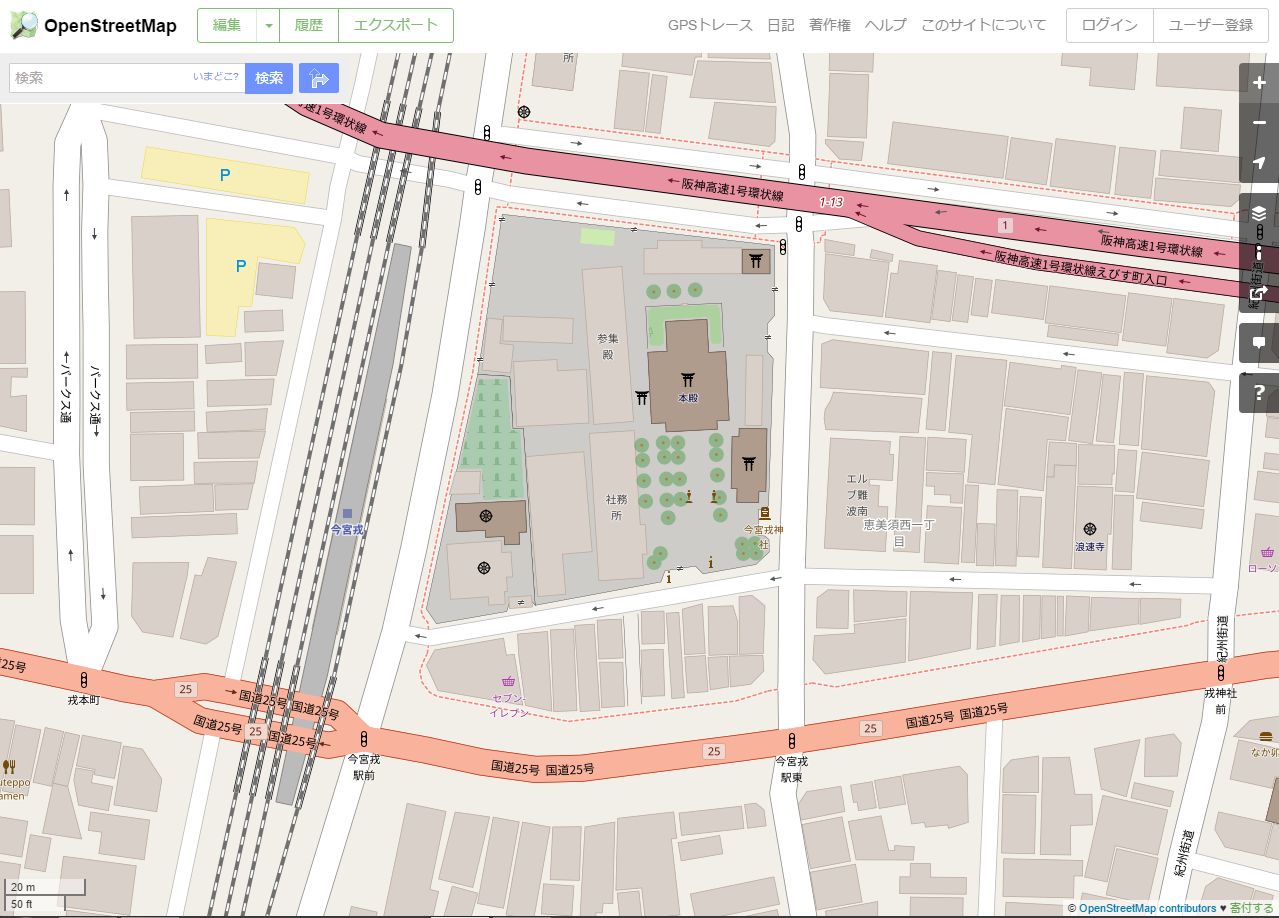Click the blue 検索 search button
The height and width of the screenshot is (918, 1279).
269,78
